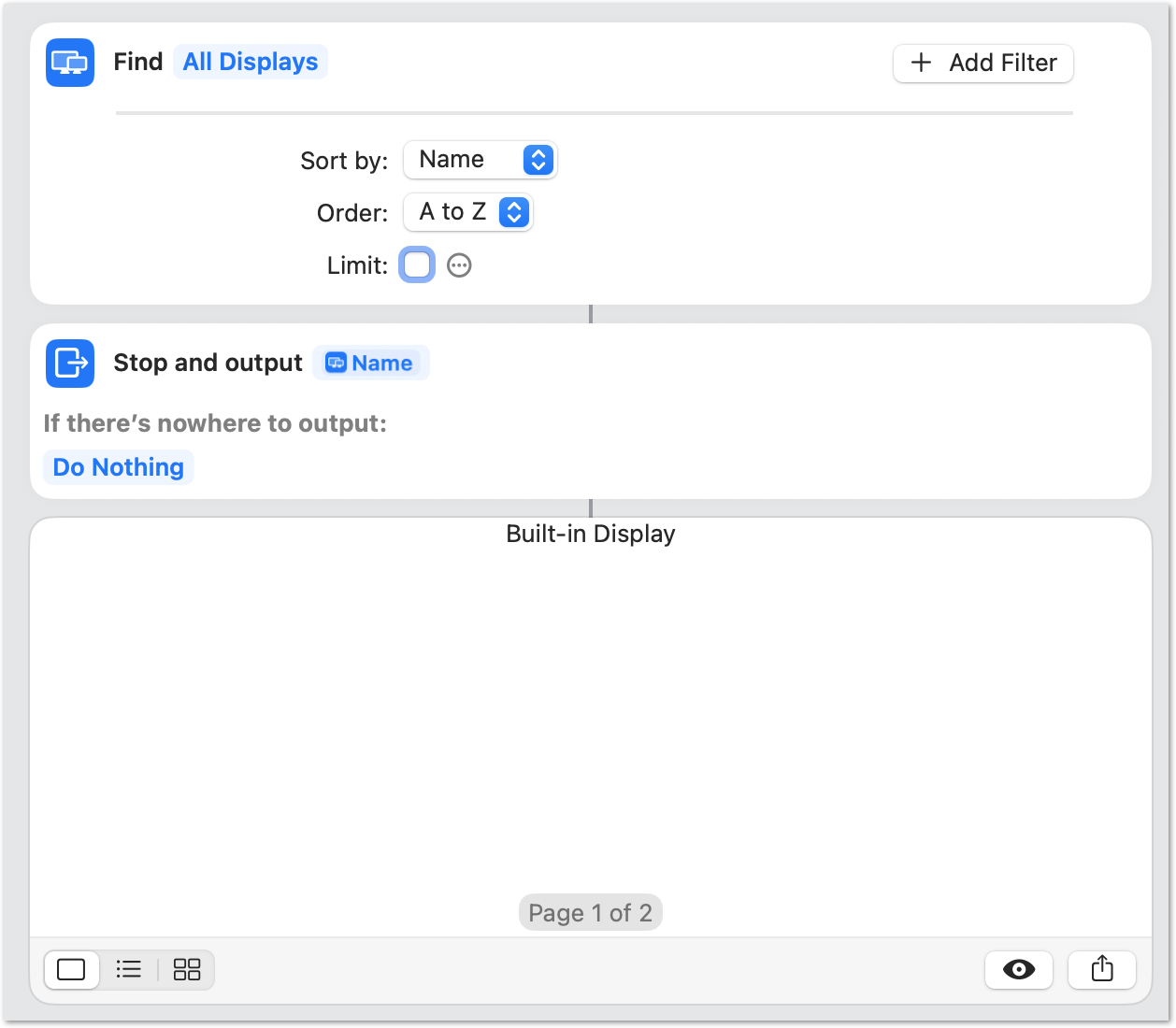This screenshot has height=1028, width=1176.
Task: Click the Add Filter button
Action: pos(983,64)
